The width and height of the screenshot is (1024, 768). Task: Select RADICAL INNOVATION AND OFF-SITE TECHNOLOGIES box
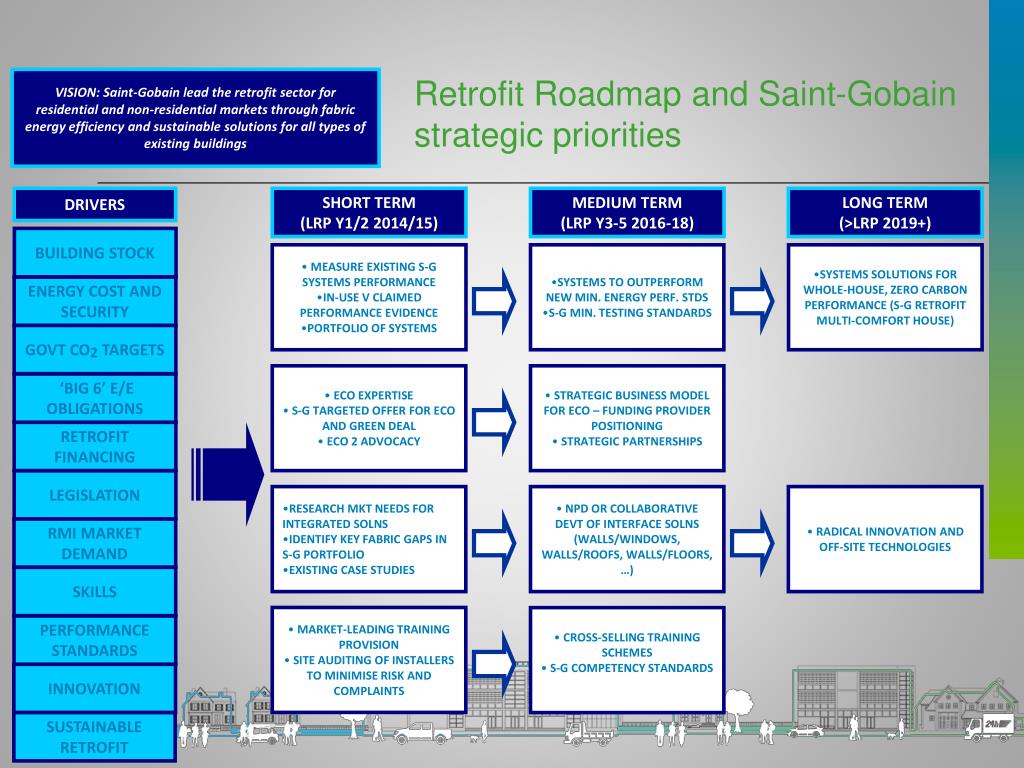pyautogui.click(x=885, y=539)
